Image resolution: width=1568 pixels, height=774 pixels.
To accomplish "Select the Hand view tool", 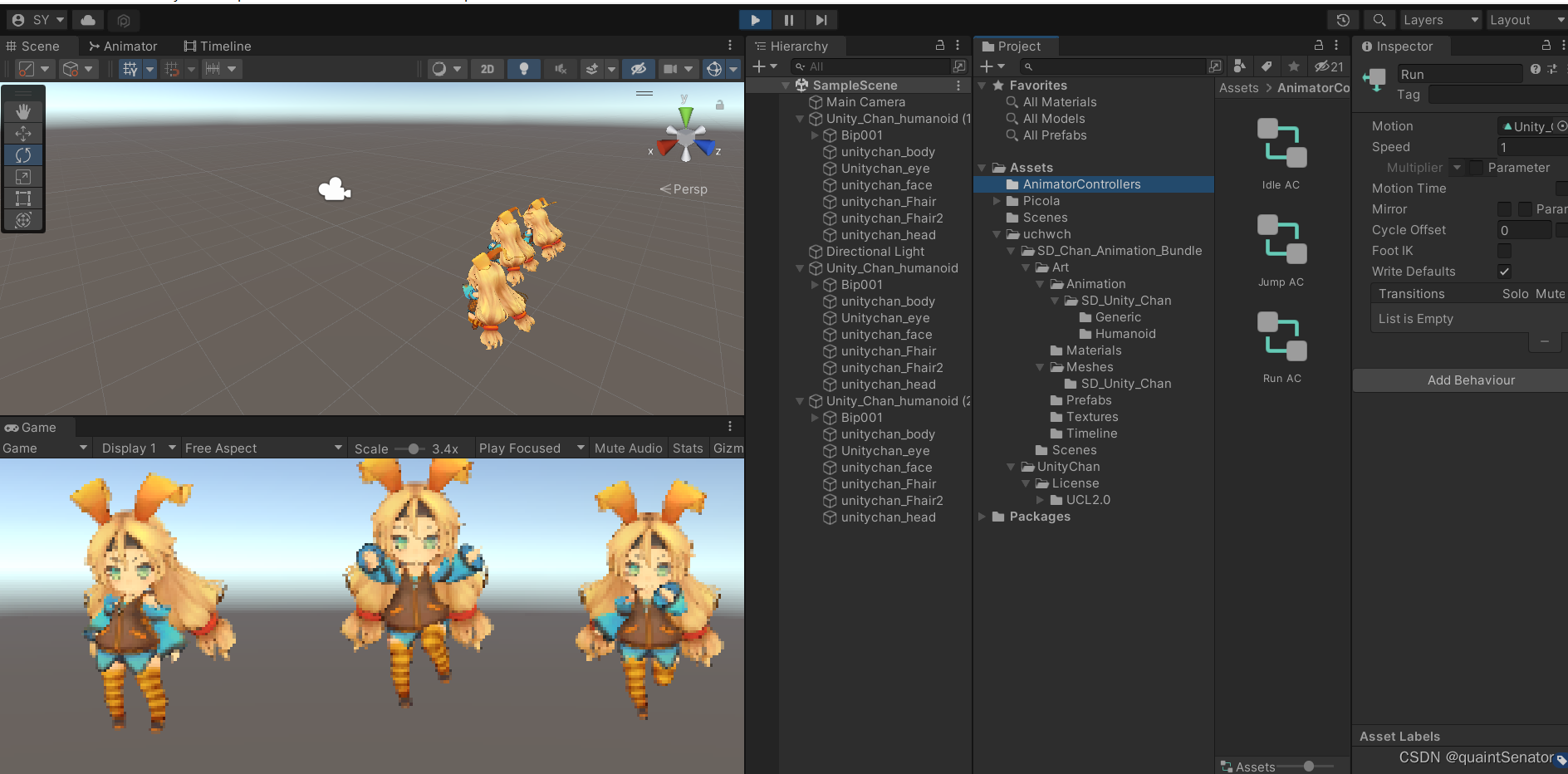I will 23,111.
